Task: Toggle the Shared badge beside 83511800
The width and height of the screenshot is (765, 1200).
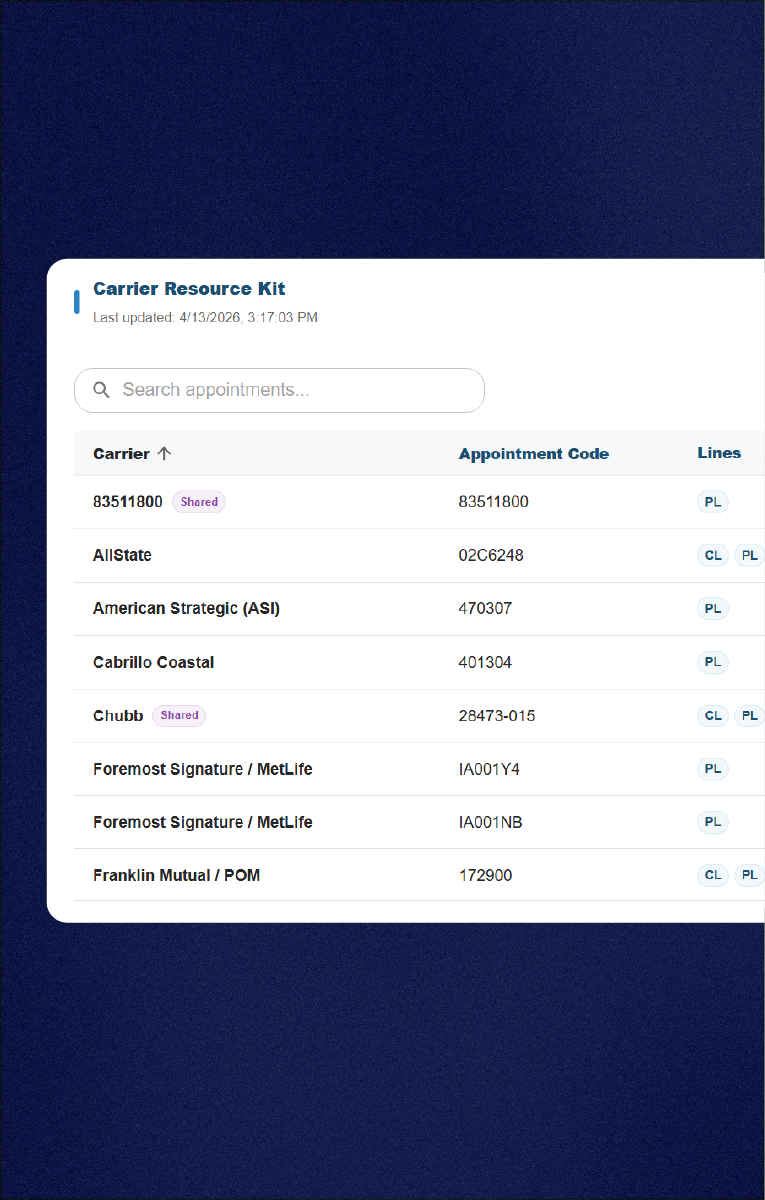Action: tap(198, 501)
